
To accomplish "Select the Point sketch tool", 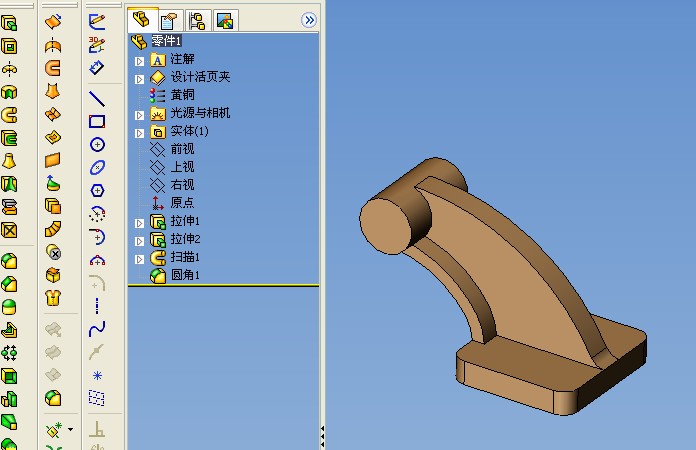I will (x=97, y=376).
